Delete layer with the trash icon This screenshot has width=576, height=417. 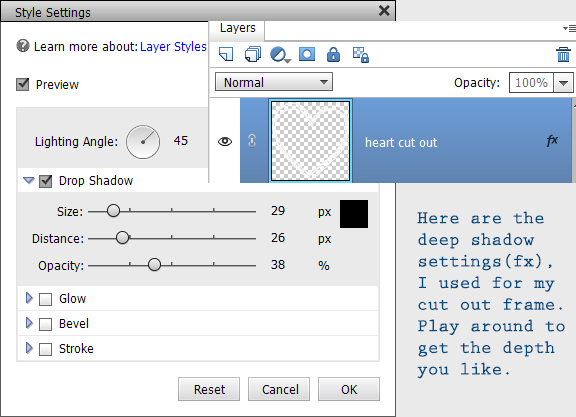[x=563, y=54]
